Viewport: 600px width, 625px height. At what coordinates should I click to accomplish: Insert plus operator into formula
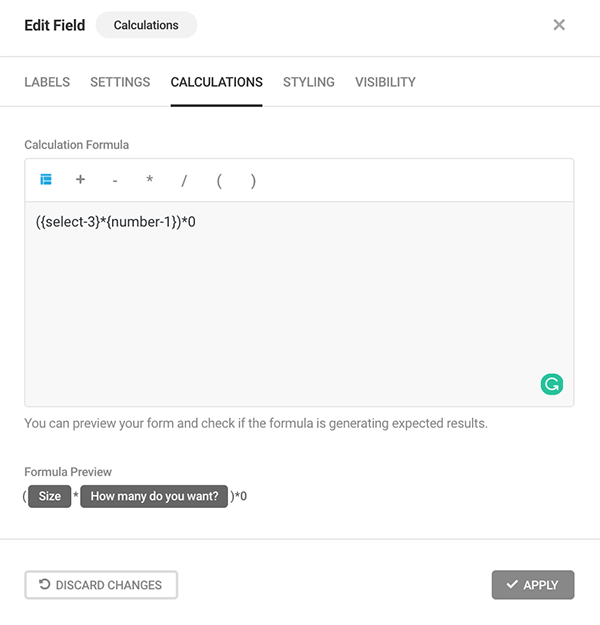pos(80,180)
